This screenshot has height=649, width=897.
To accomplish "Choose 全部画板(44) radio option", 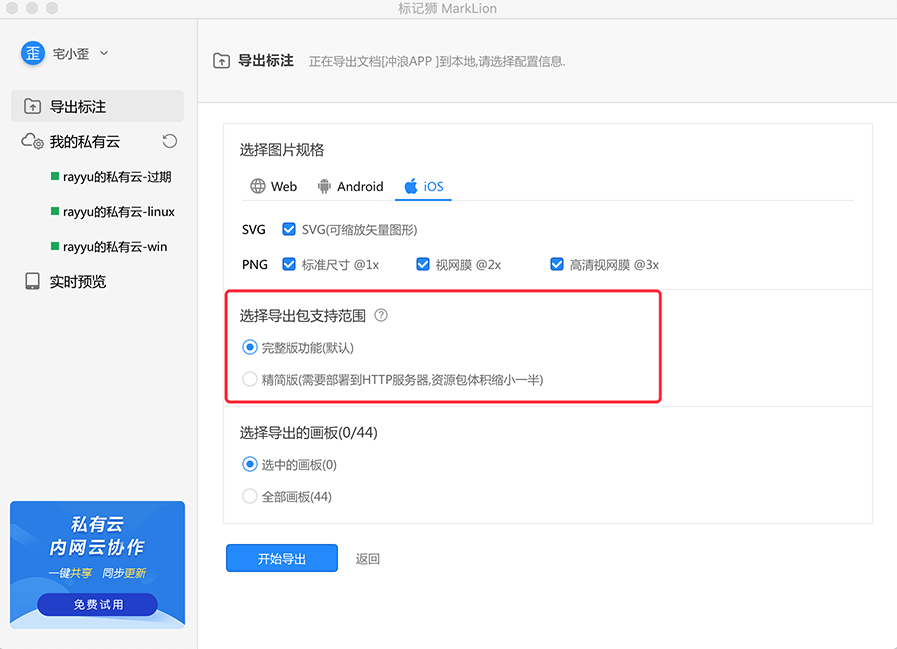I will pyautogui.click(x=250, y=496).
